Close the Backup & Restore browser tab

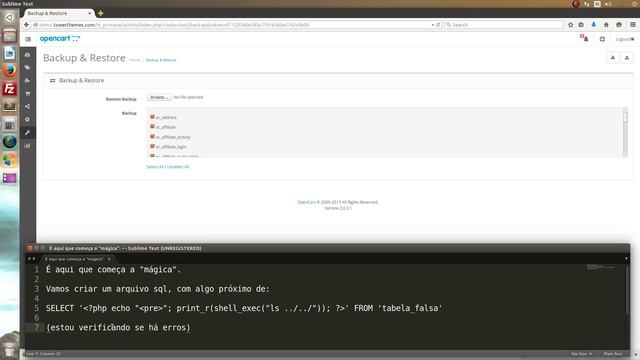[x=89, y=13]
